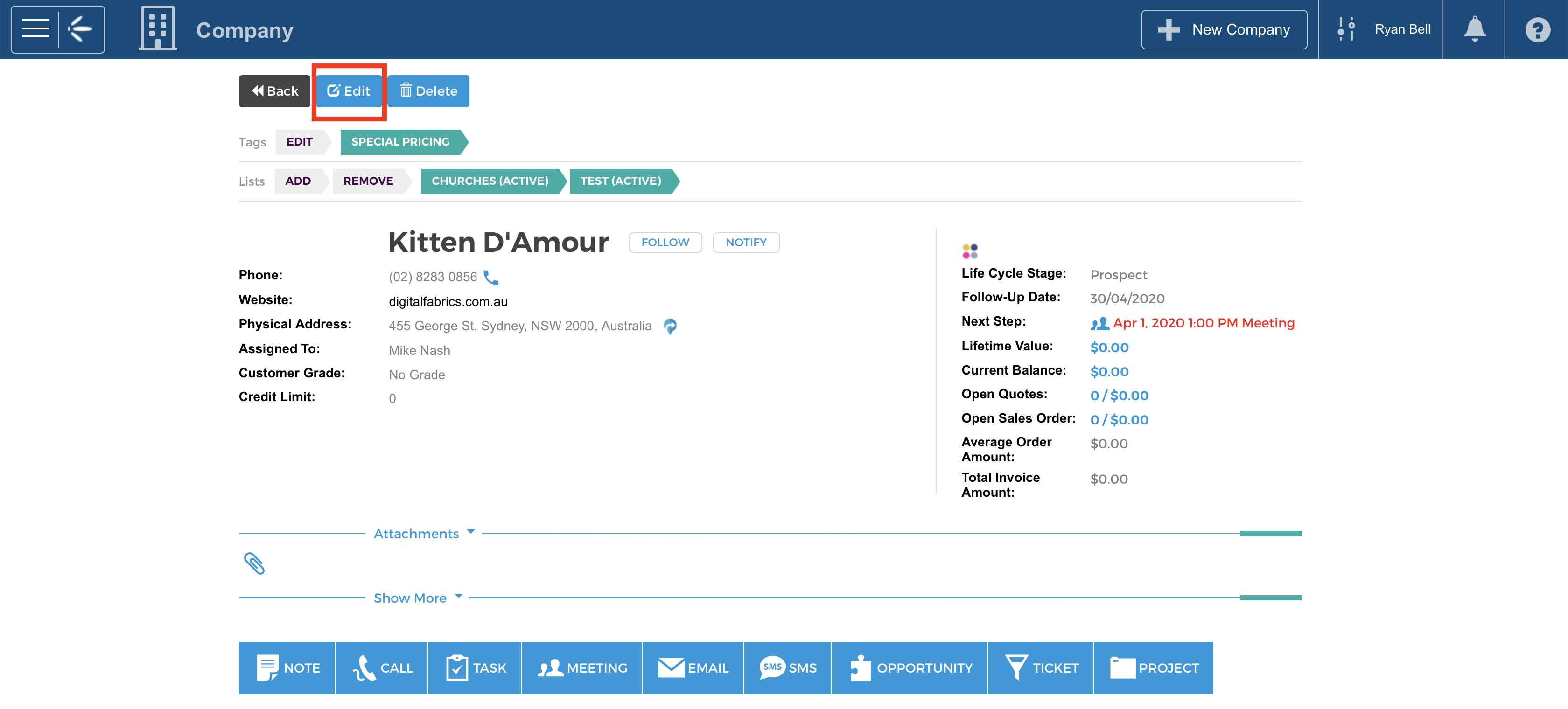Open the CHURCHES (ACTIVE) list
Screen dimensions: 1568x709
point(494,181)
